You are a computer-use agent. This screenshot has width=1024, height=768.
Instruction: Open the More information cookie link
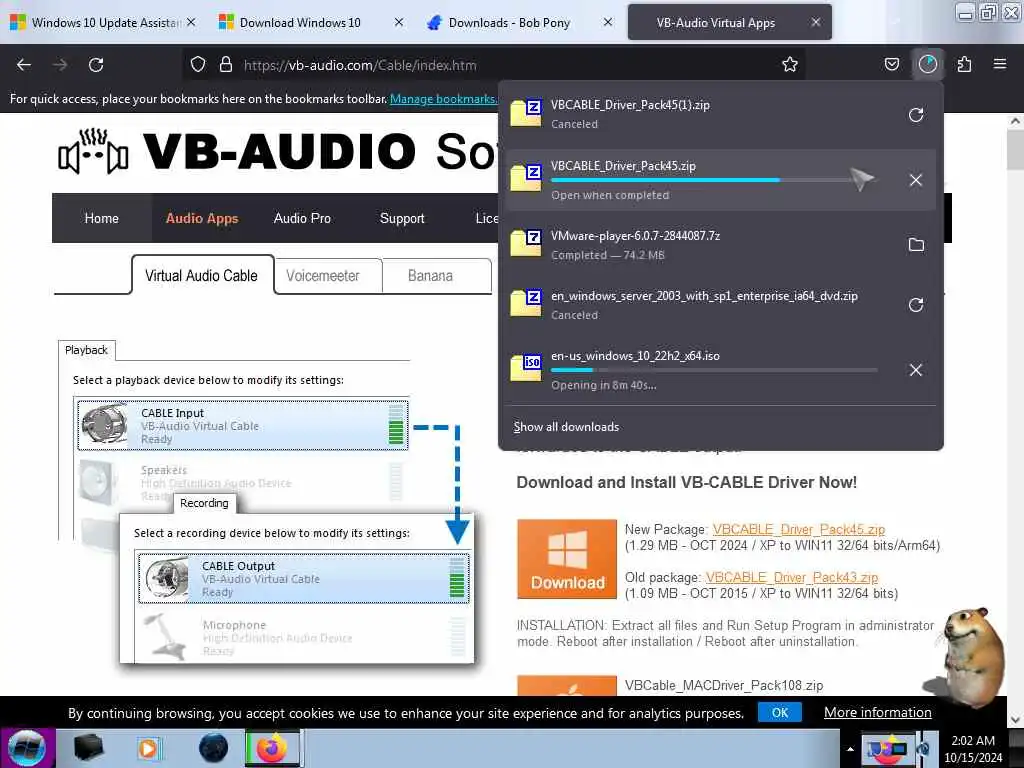pyautogui.click(x=877, y=712)
